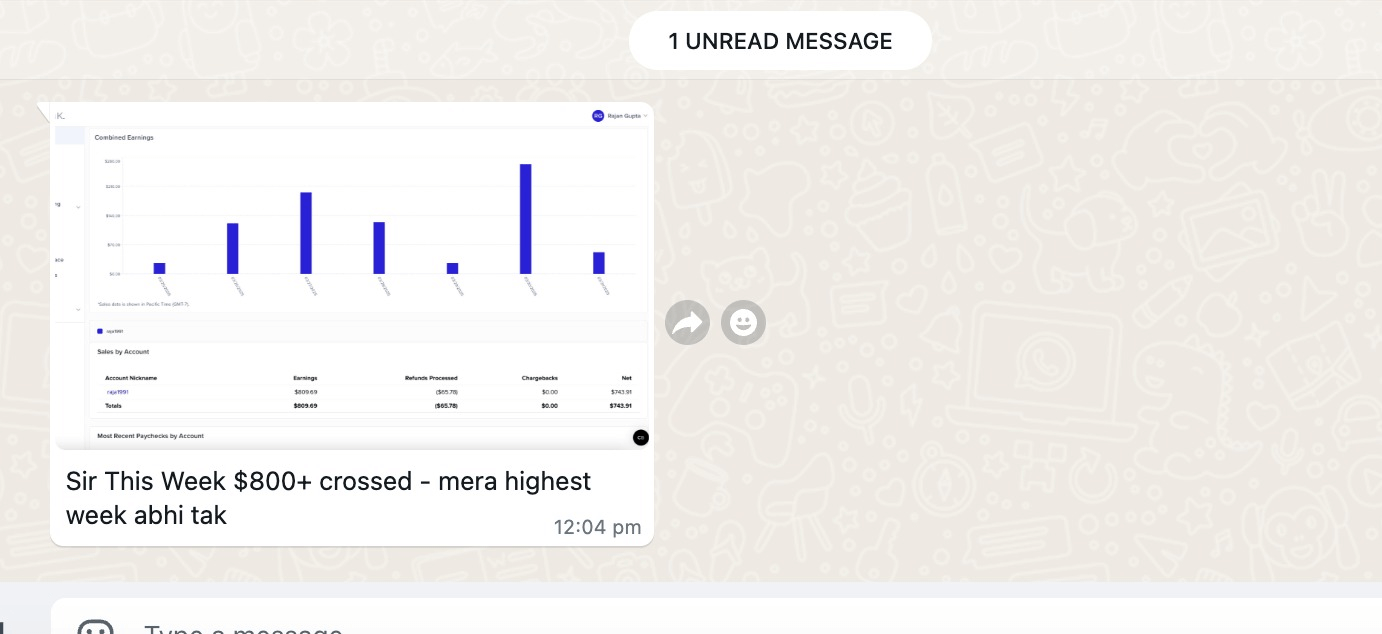Viewport: 1382px width, 634px height.
Task: Click the 12:04 pm message timestamp
Action: (x=597, y=527)
